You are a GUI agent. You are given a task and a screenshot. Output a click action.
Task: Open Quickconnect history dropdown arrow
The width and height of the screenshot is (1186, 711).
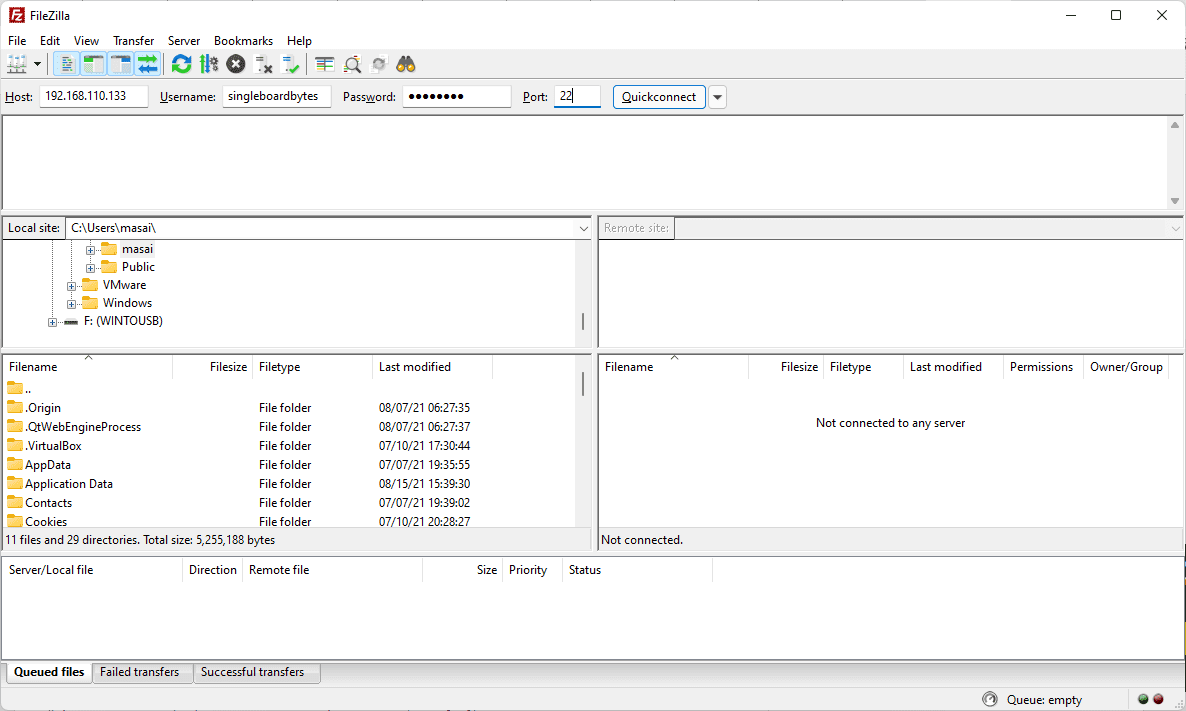tap(718, 97)
